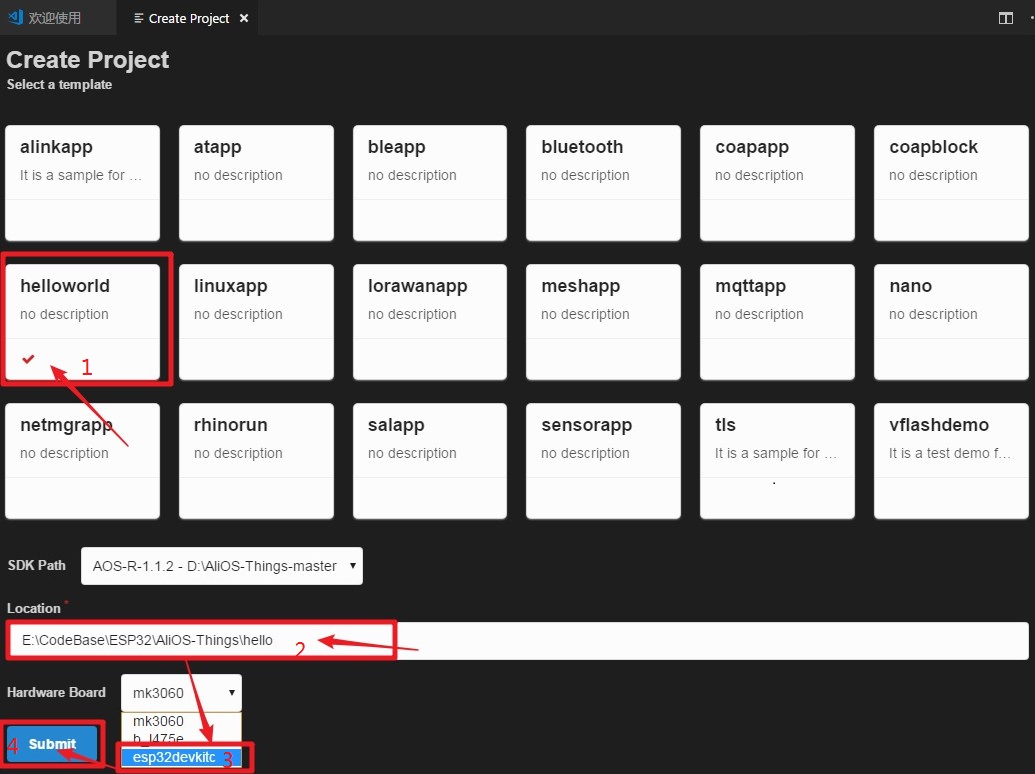Click the Submit button
The width and height of the screenshot is (1035, 774).
[x=52, y=744]
